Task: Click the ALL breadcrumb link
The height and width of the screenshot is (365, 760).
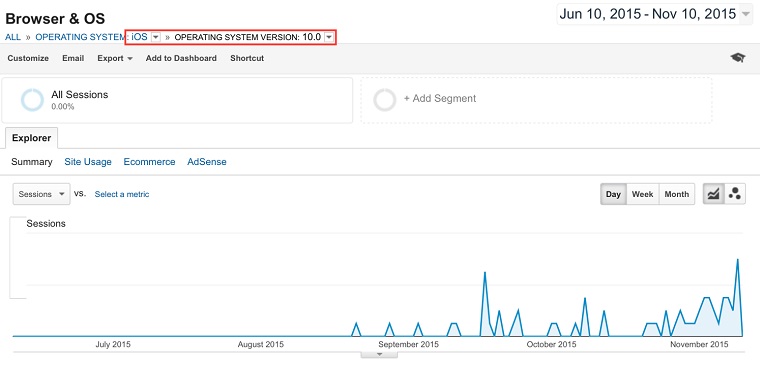Action: (x=13, y=37)
